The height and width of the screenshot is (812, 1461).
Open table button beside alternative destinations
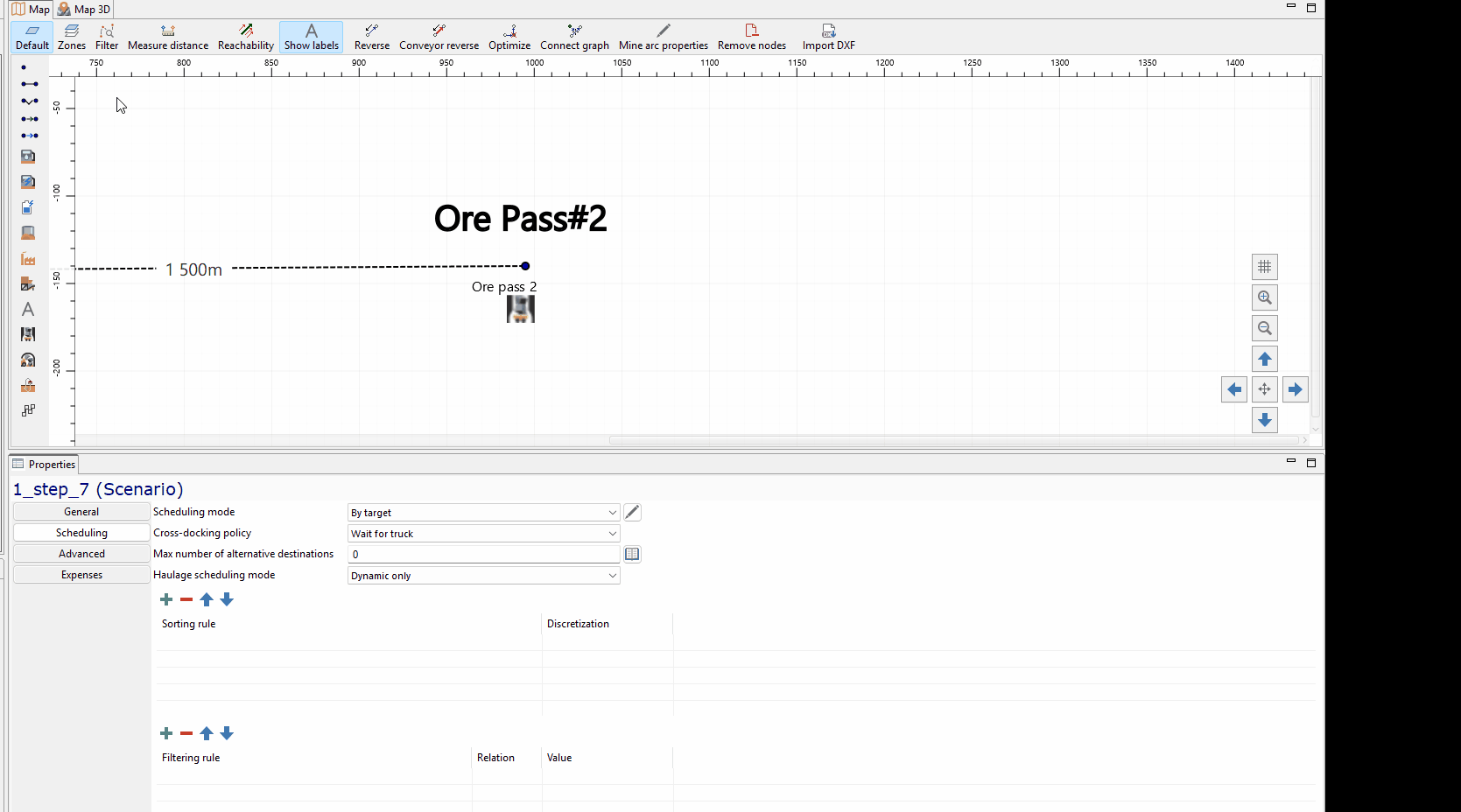click(632, 555)
